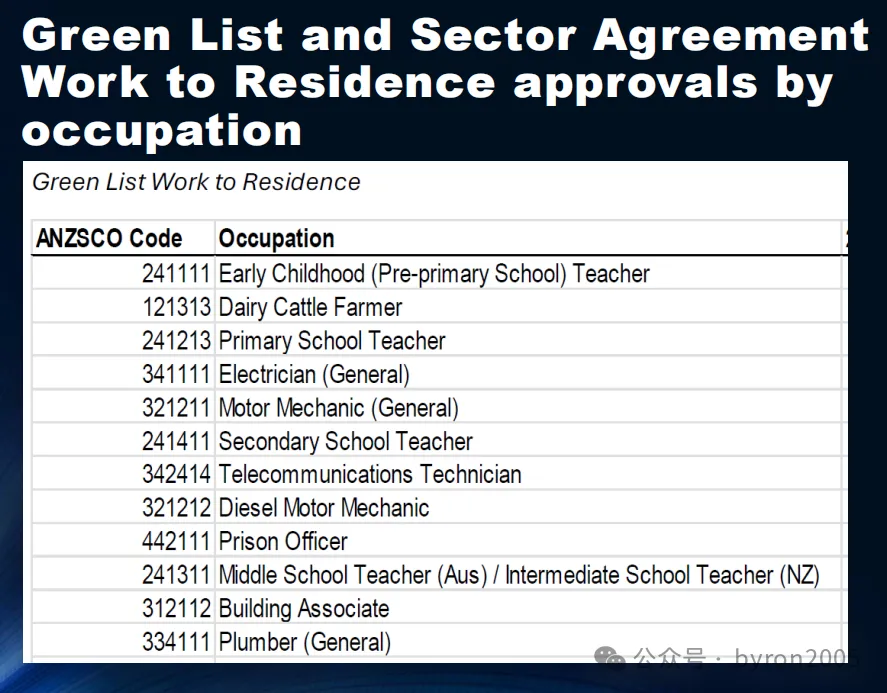Viewport: 887px width, 693px height.
Task: Click ANZSCO code cell 442111
Action: pos(176,541)
